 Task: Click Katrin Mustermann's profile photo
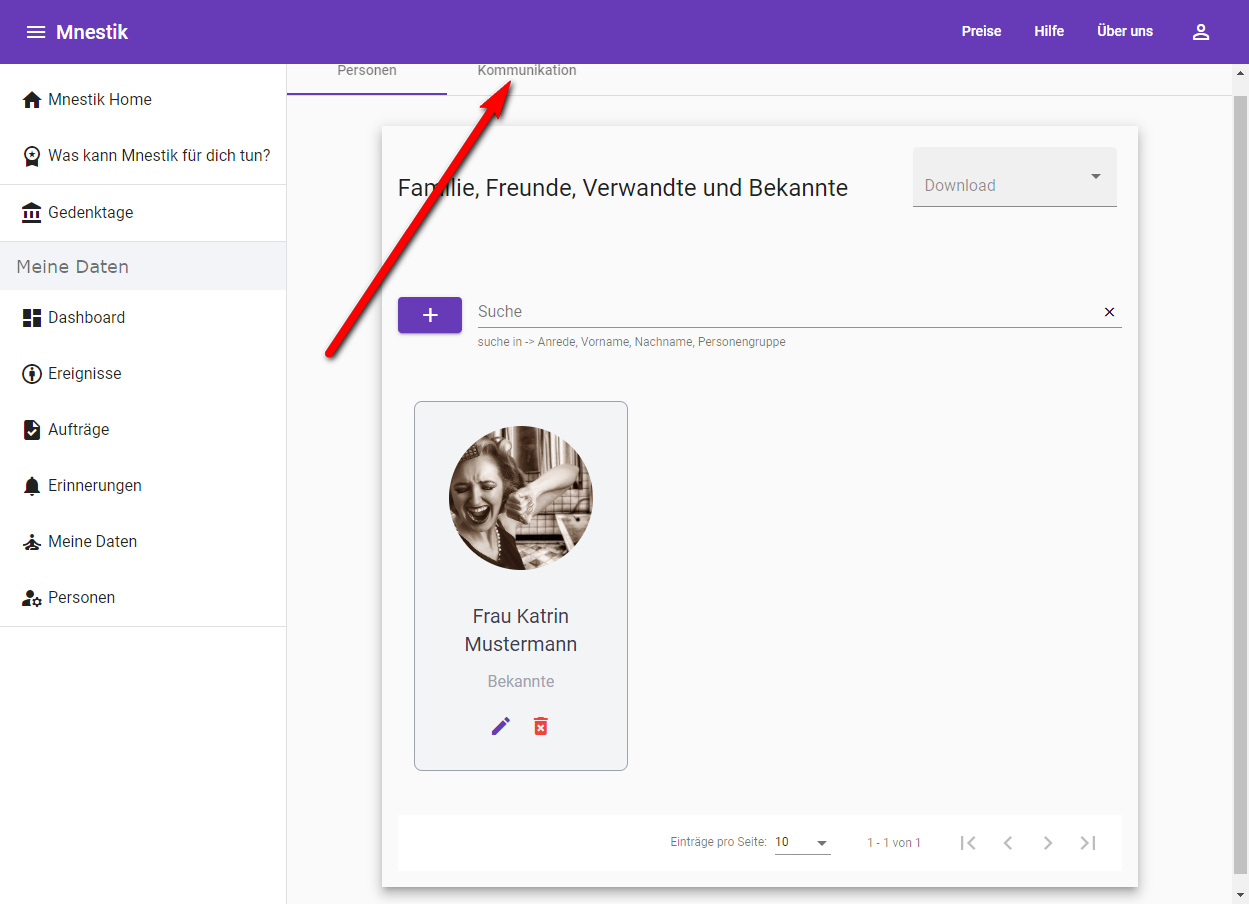521,498
